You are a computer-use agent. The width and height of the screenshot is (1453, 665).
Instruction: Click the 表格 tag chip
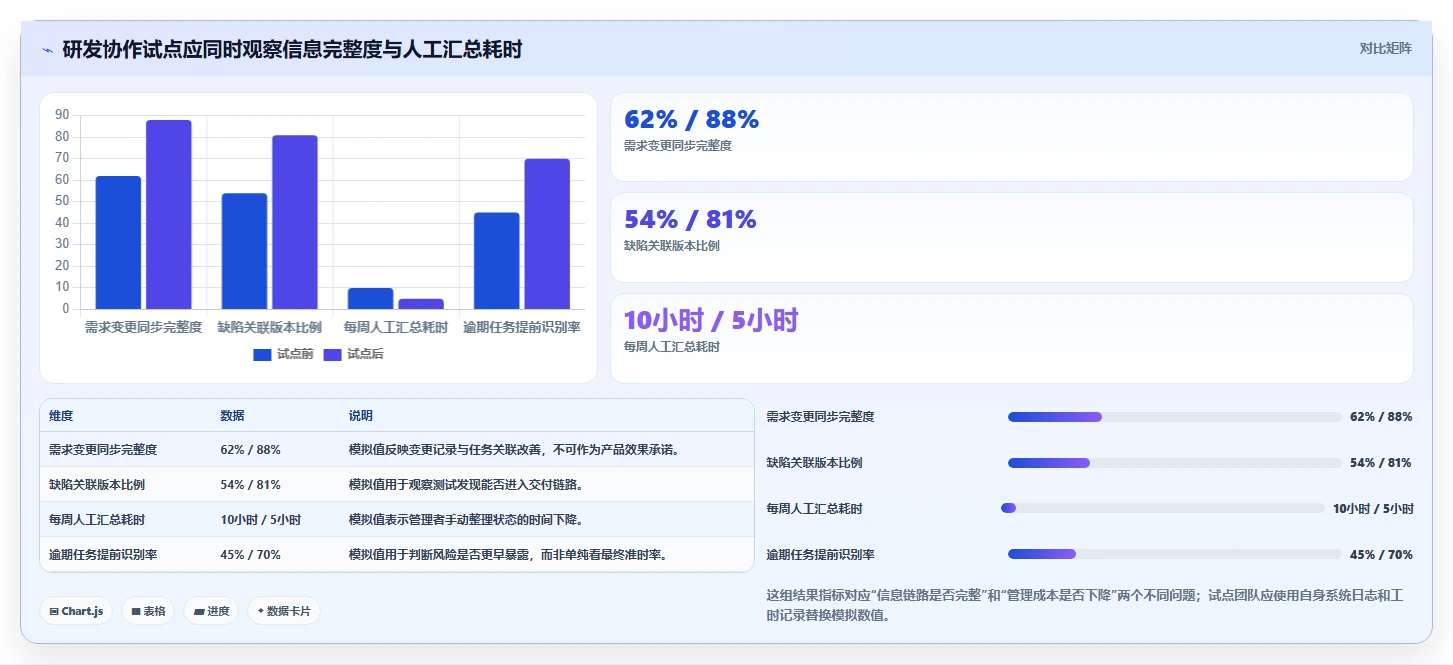pyautogui.click(x=148, y=611)
